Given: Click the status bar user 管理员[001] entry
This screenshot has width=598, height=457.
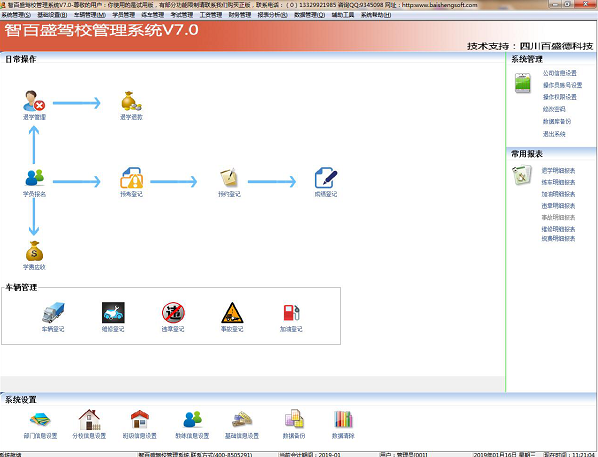Looking at the screenshot, I should coord(403,455).
